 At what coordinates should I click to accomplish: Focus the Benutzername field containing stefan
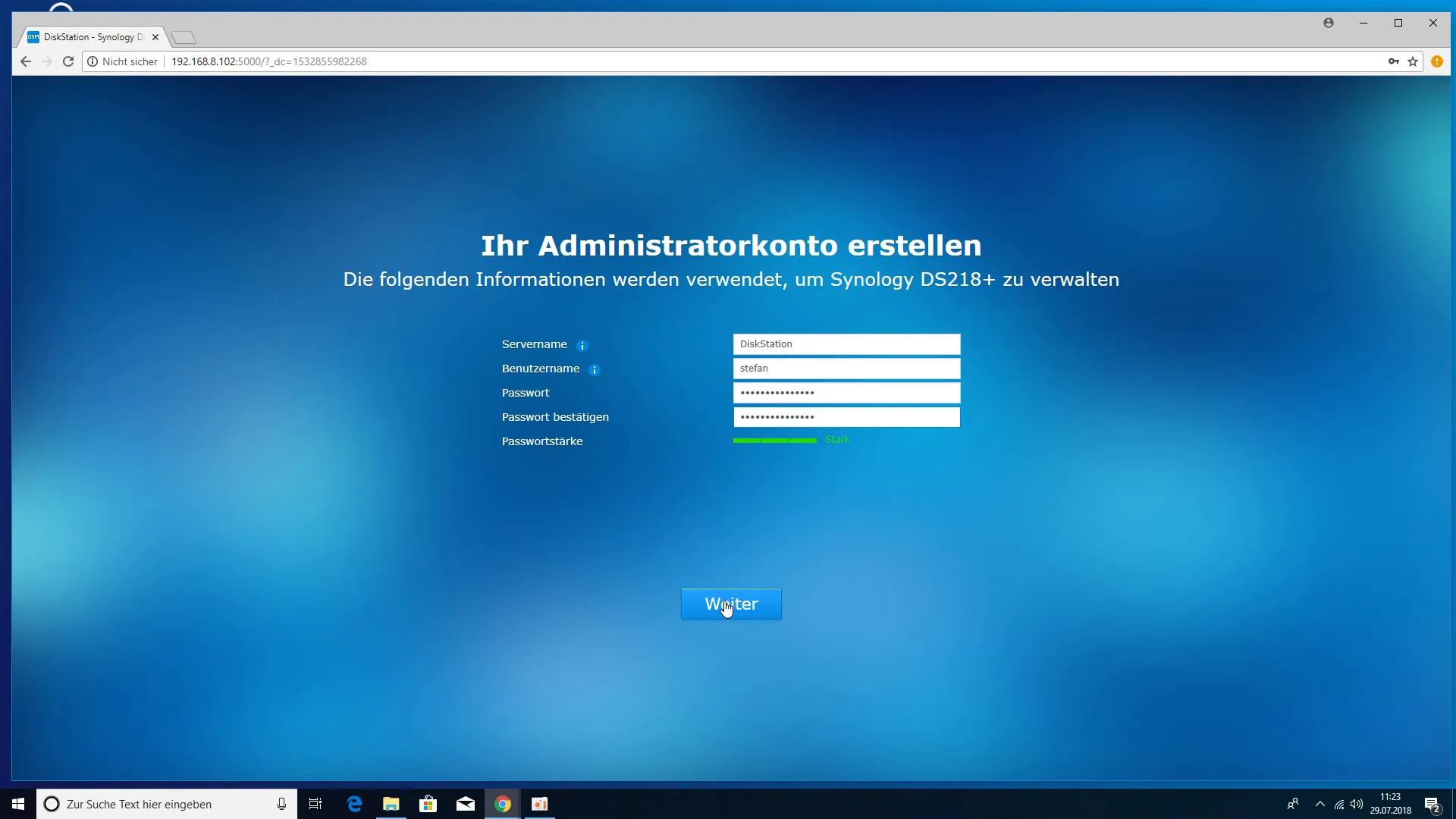pos(846,369)
